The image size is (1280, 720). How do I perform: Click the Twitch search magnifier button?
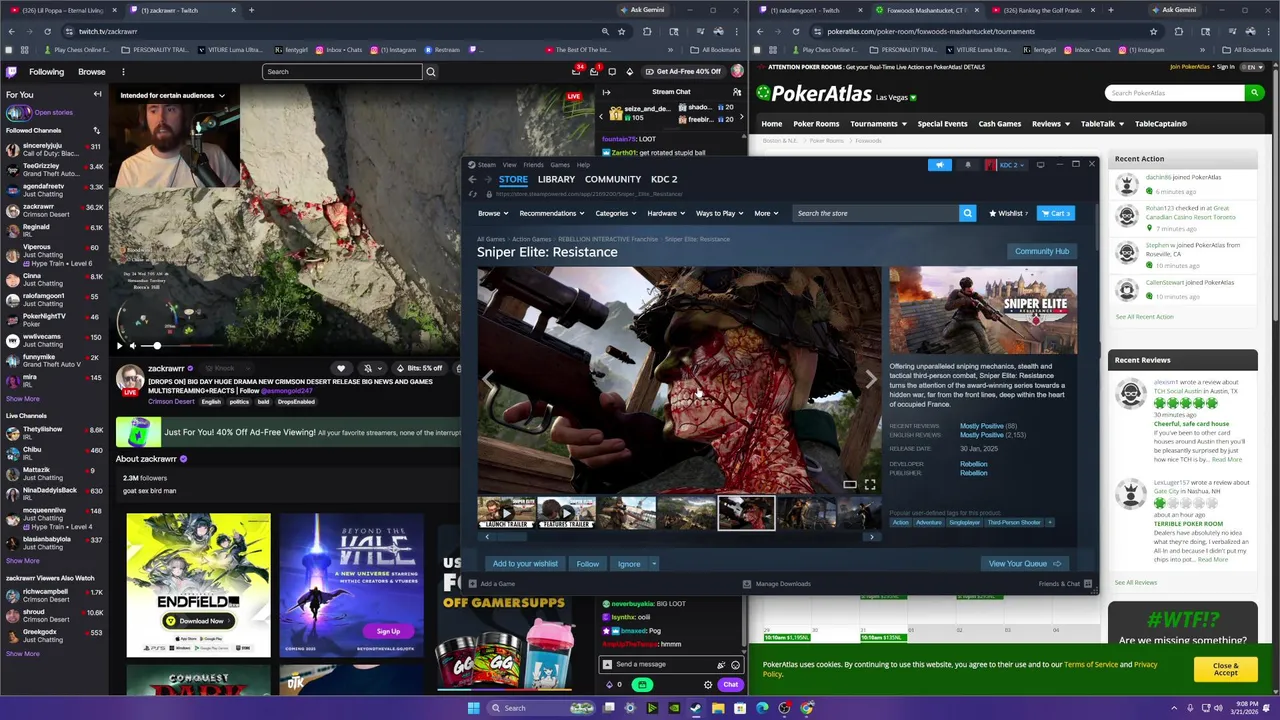tap(431, 72)
